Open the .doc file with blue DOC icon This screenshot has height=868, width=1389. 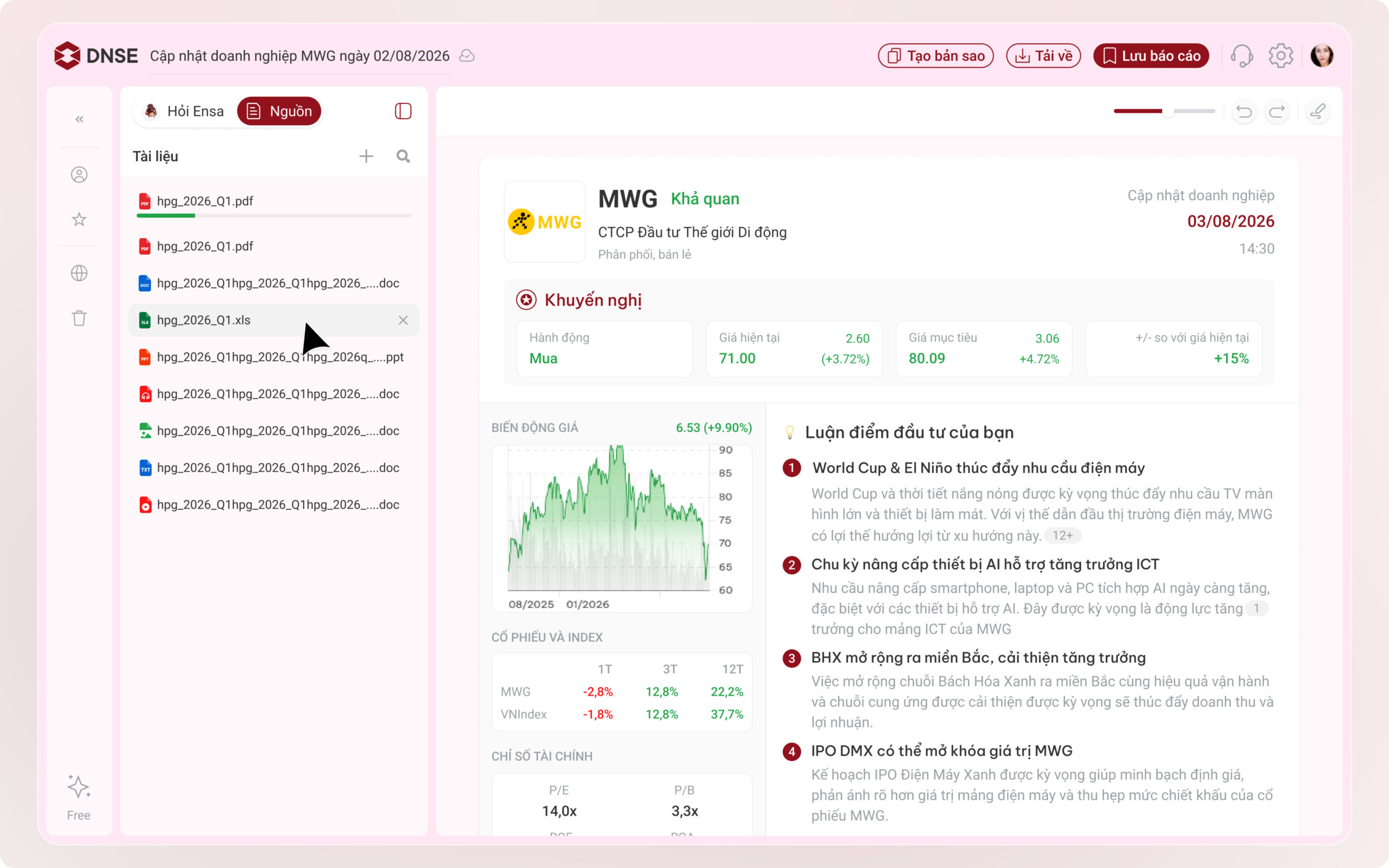[x=274, y=283]
